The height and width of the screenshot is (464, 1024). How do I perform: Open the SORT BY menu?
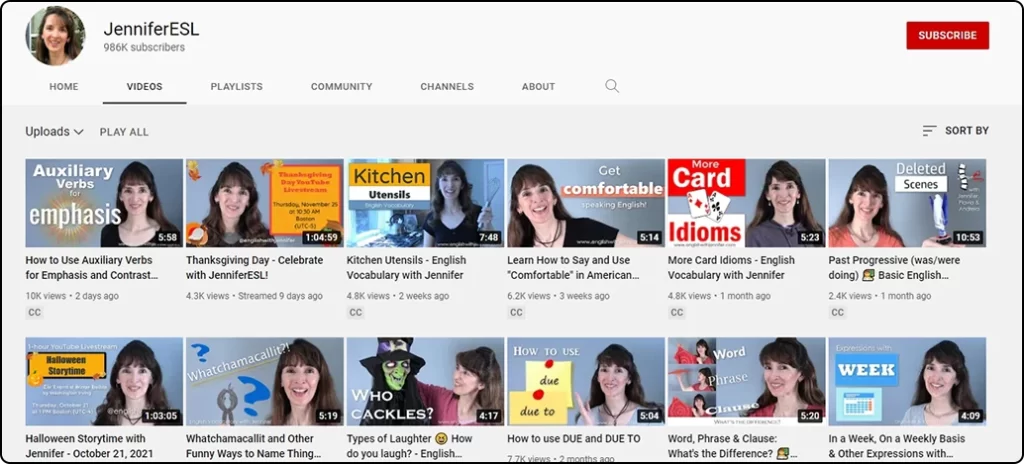[955, 131]
